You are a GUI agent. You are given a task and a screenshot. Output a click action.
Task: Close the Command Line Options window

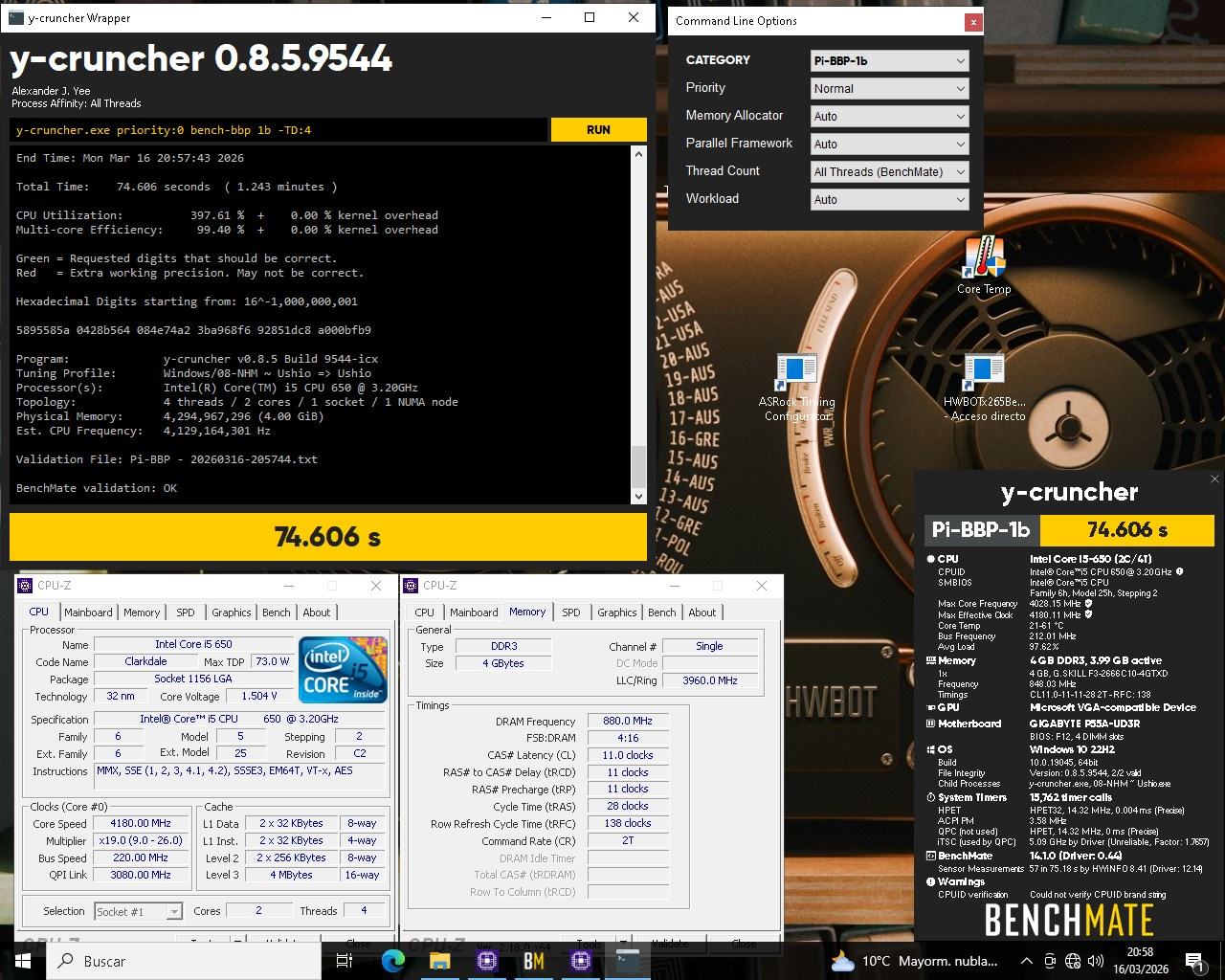coord(973,21)
